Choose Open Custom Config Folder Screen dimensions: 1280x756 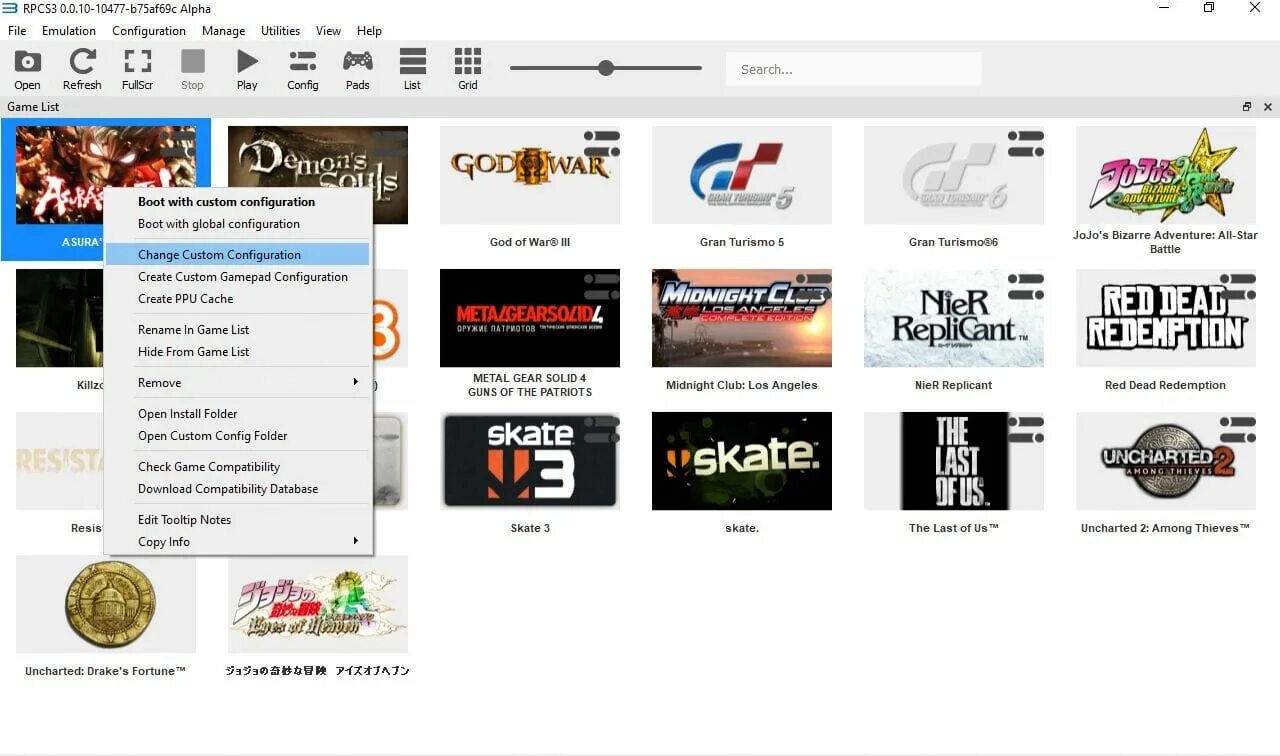(x=238, y=436)
